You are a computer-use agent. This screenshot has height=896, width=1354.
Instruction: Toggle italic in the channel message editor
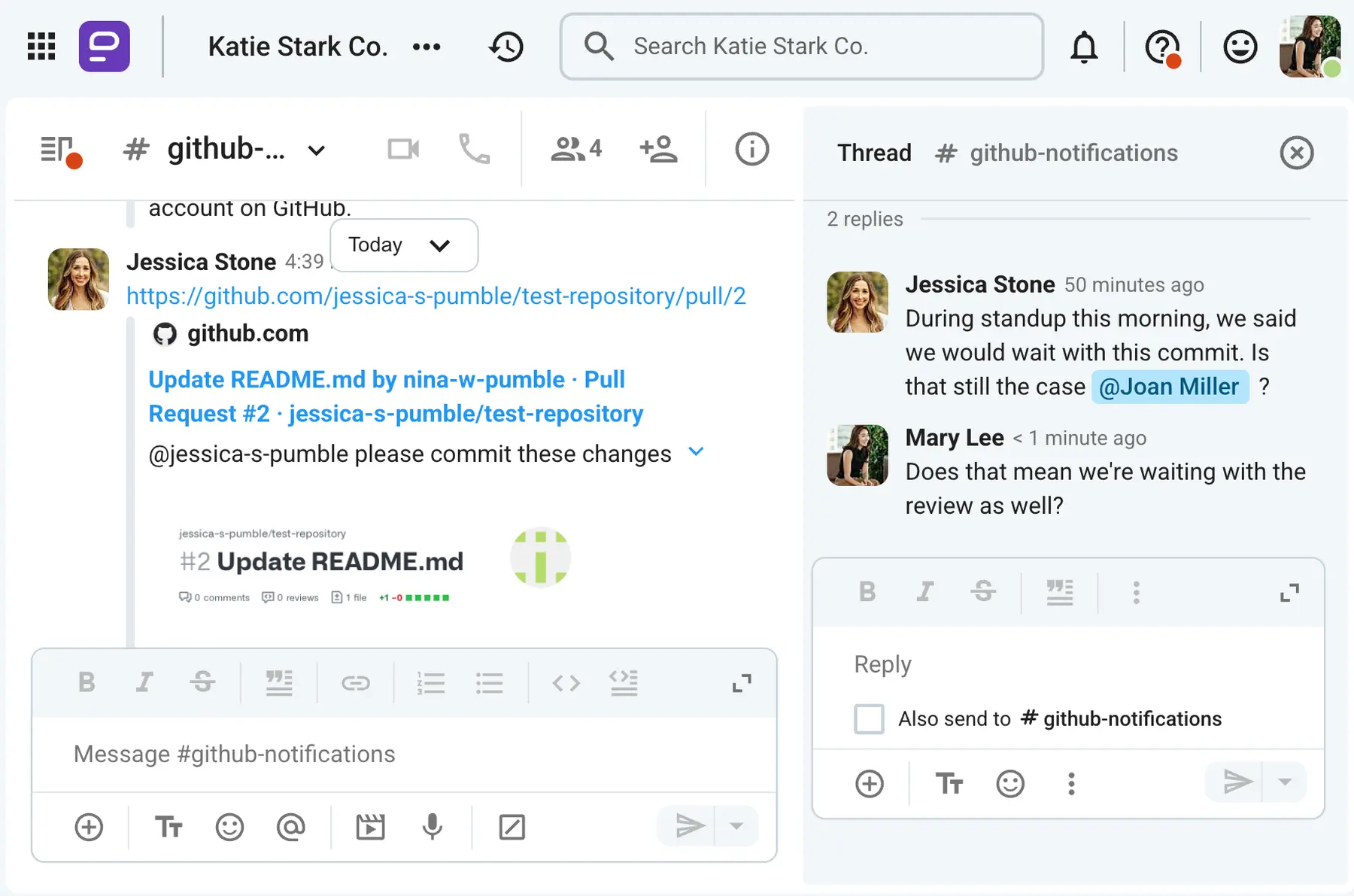(x=144, y=682)
